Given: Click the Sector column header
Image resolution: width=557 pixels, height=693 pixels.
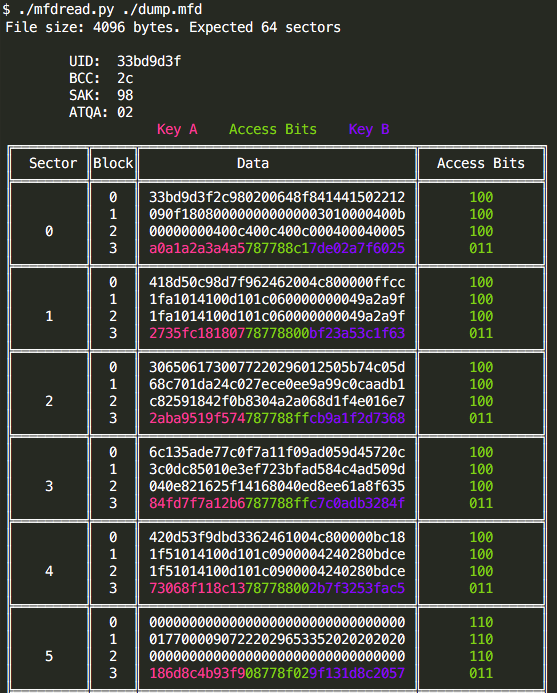Looking at the screenshot, I should (53, 163).
